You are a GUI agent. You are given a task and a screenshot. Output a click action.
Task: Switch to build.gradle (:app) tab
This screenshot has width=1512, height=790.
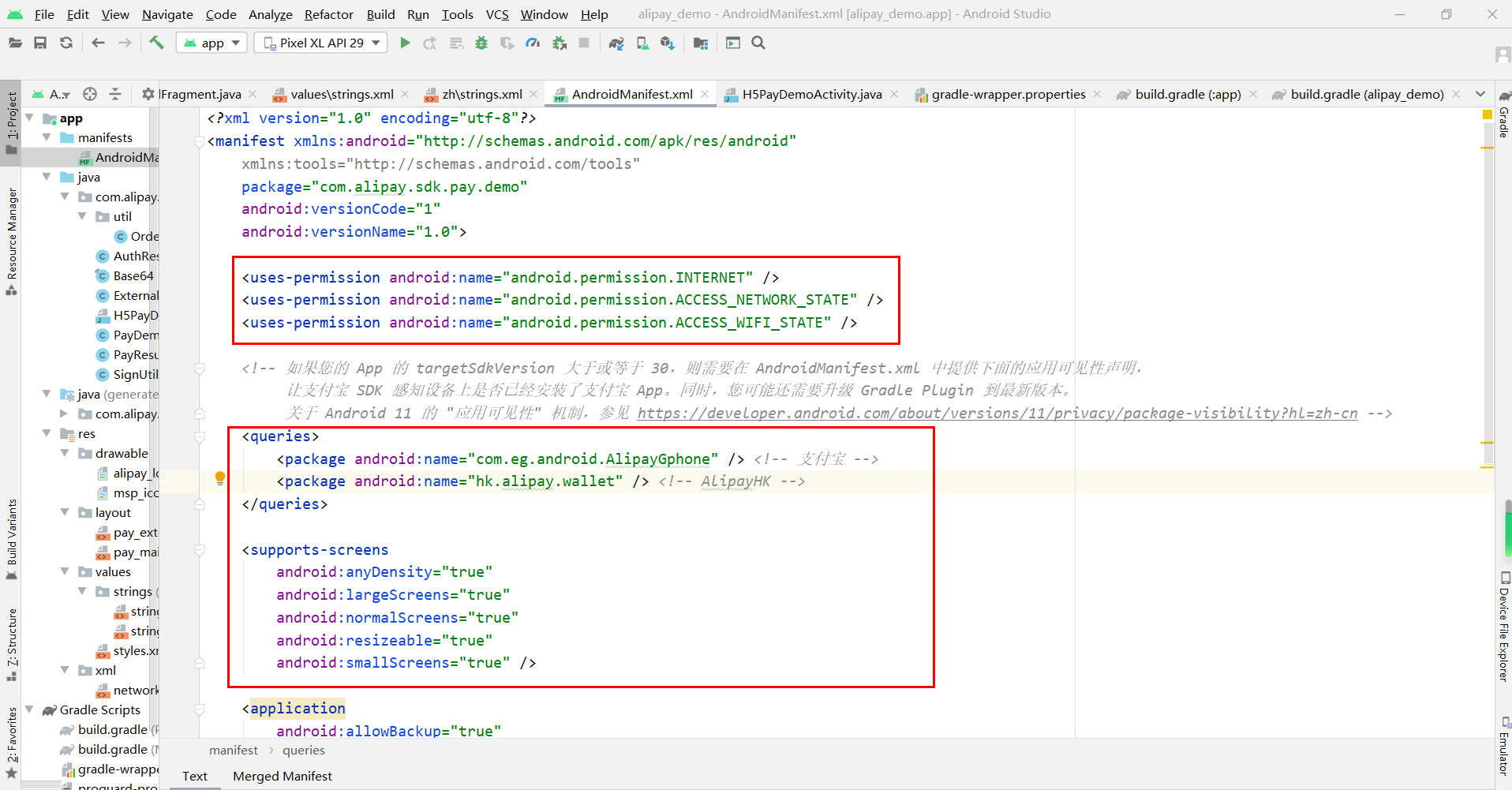tap(1188, 94)
